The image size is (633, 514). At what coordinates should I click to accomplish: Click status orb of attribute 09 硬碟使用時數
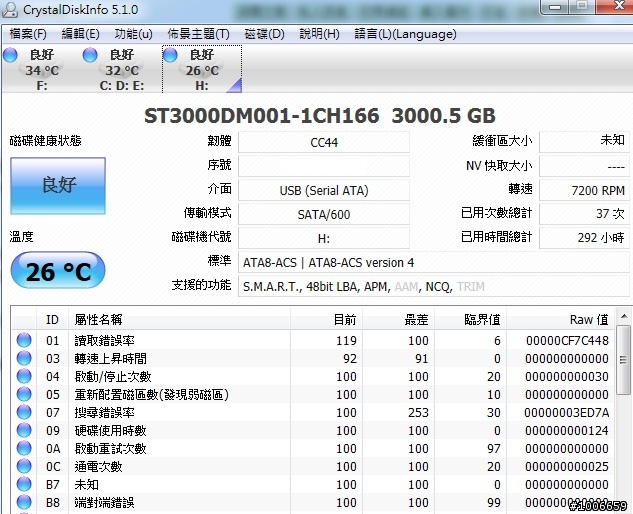pos(24,430)
